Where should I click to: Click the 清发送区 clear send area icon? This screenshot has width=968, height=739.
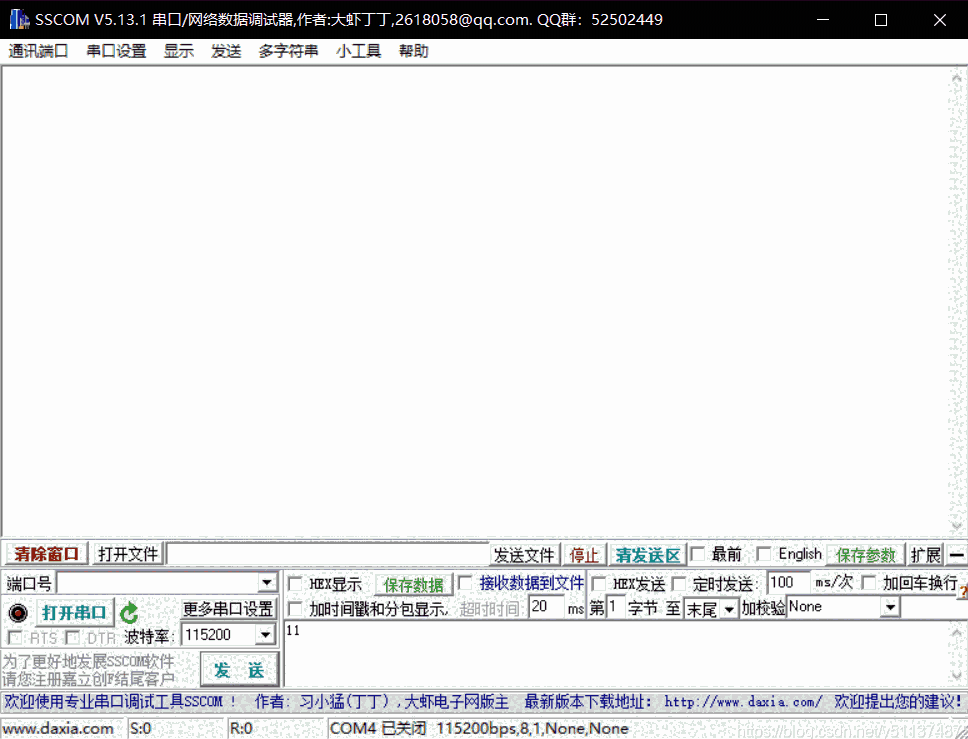647,553
